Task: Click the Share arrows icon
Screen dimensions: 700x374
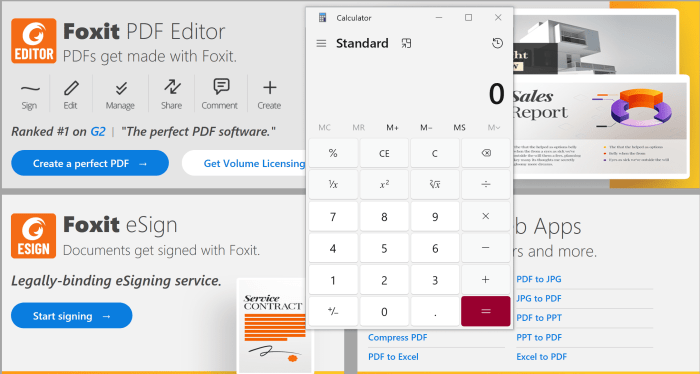Action: click(172, 87)
